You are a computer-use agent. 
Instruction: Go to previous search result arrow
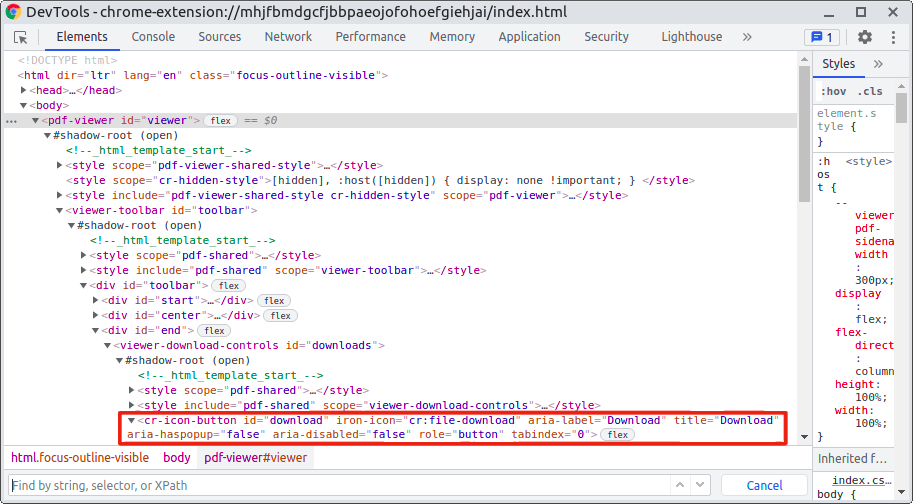click(x=680, y=485)
